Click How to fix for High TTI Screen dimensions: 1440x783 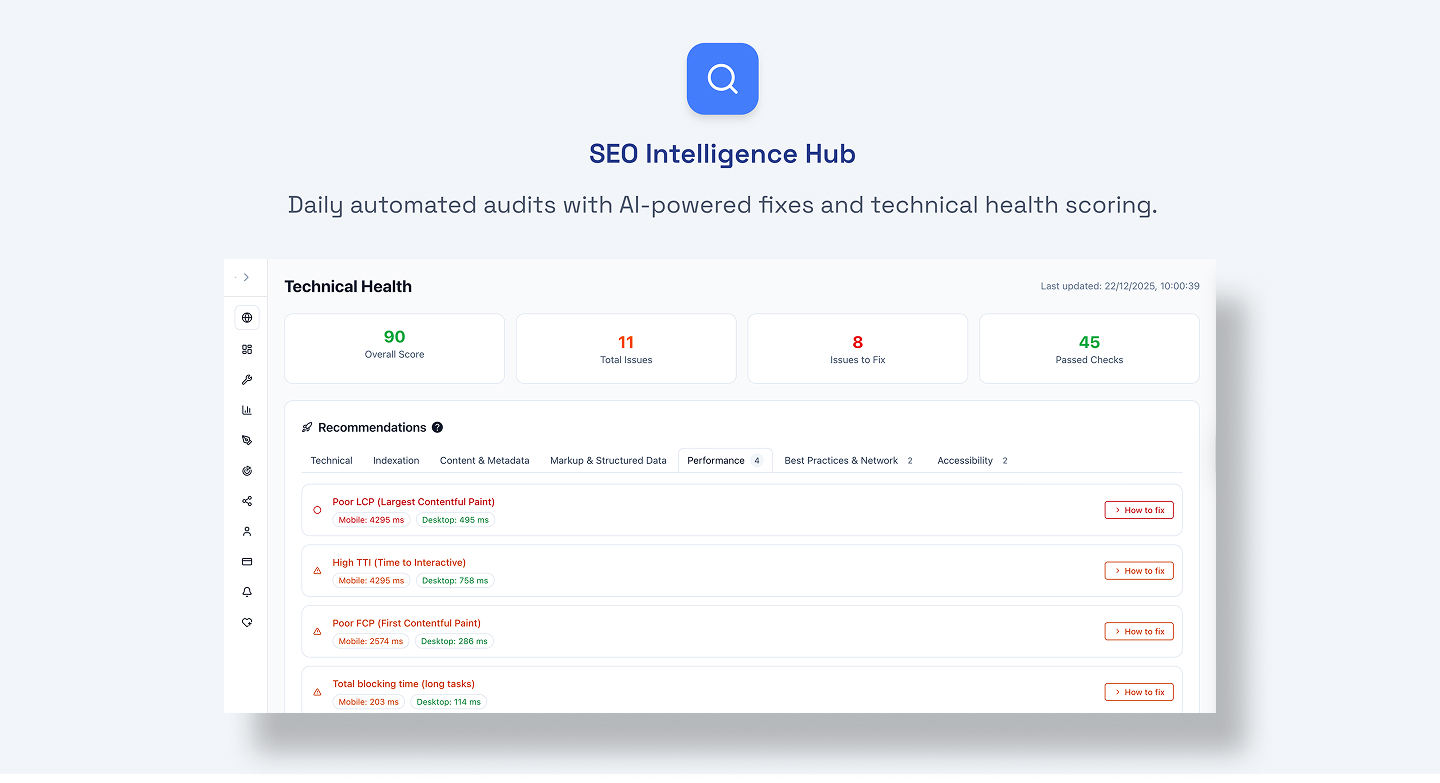(1139, 570)
